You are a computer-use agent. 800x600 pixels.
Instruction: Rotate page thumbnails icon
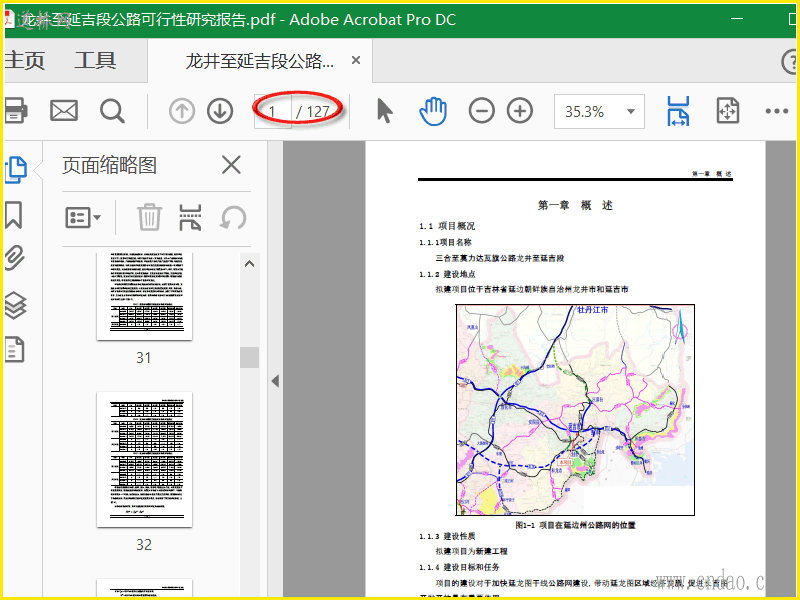coord(233,218)
